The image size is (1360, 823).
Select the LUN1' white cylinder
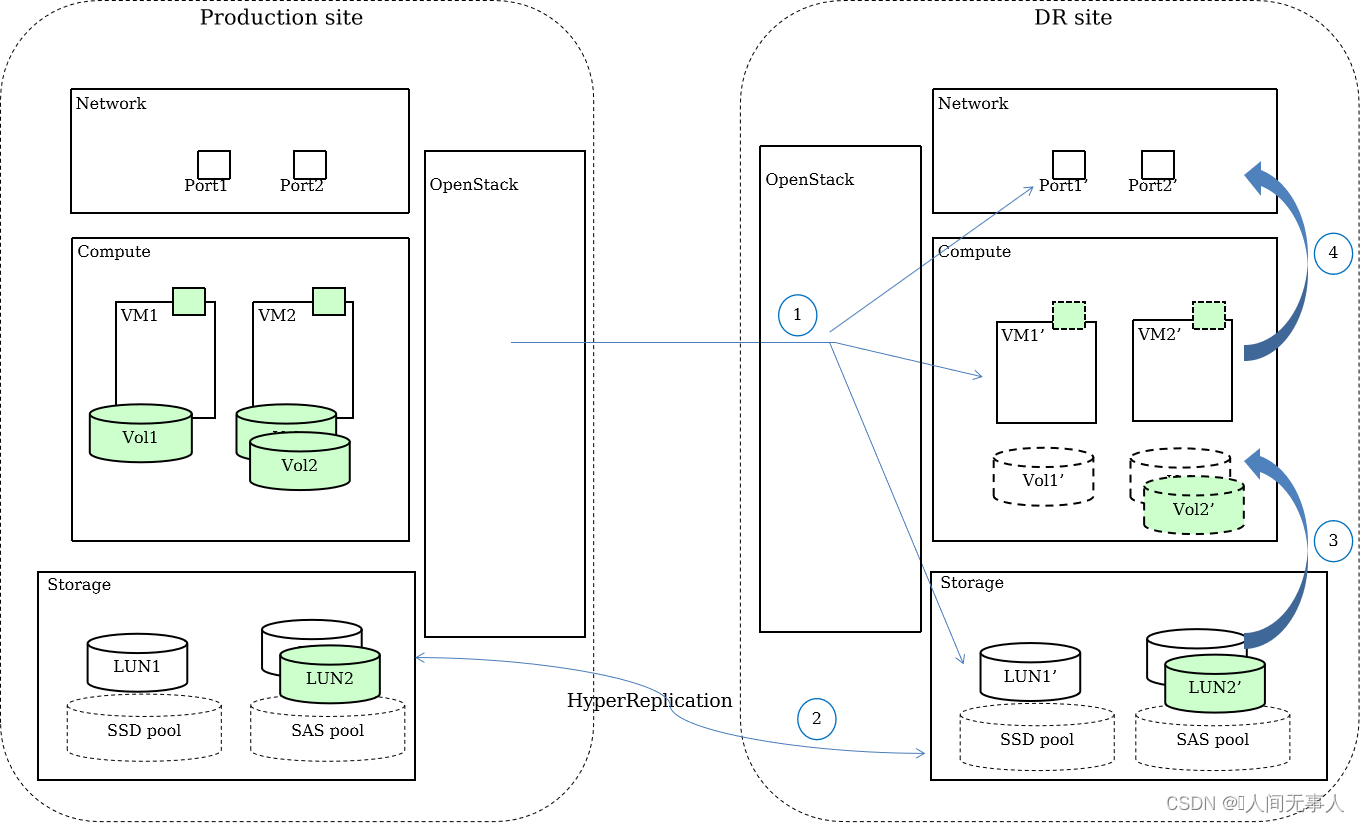pyautogui.click(x=1030, y=672)
